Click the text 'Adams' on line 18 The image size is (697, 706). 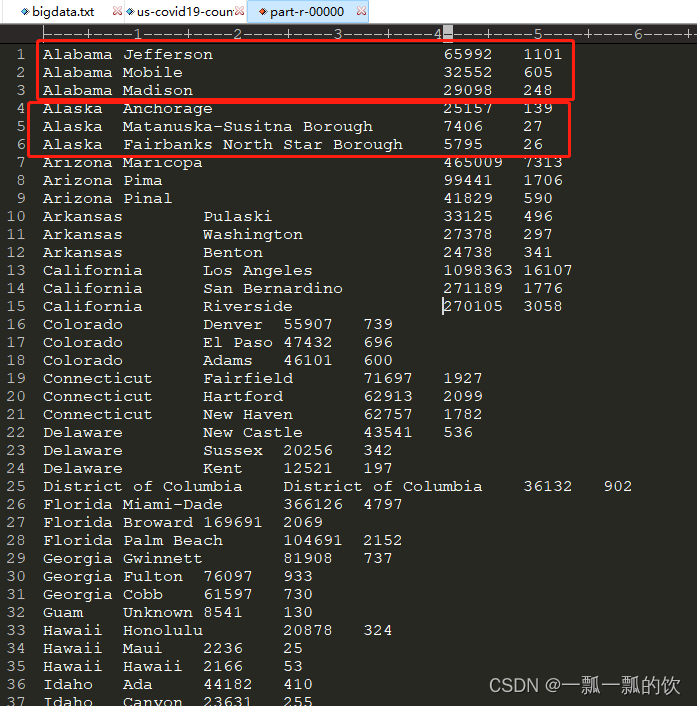[x=228, y=361]
